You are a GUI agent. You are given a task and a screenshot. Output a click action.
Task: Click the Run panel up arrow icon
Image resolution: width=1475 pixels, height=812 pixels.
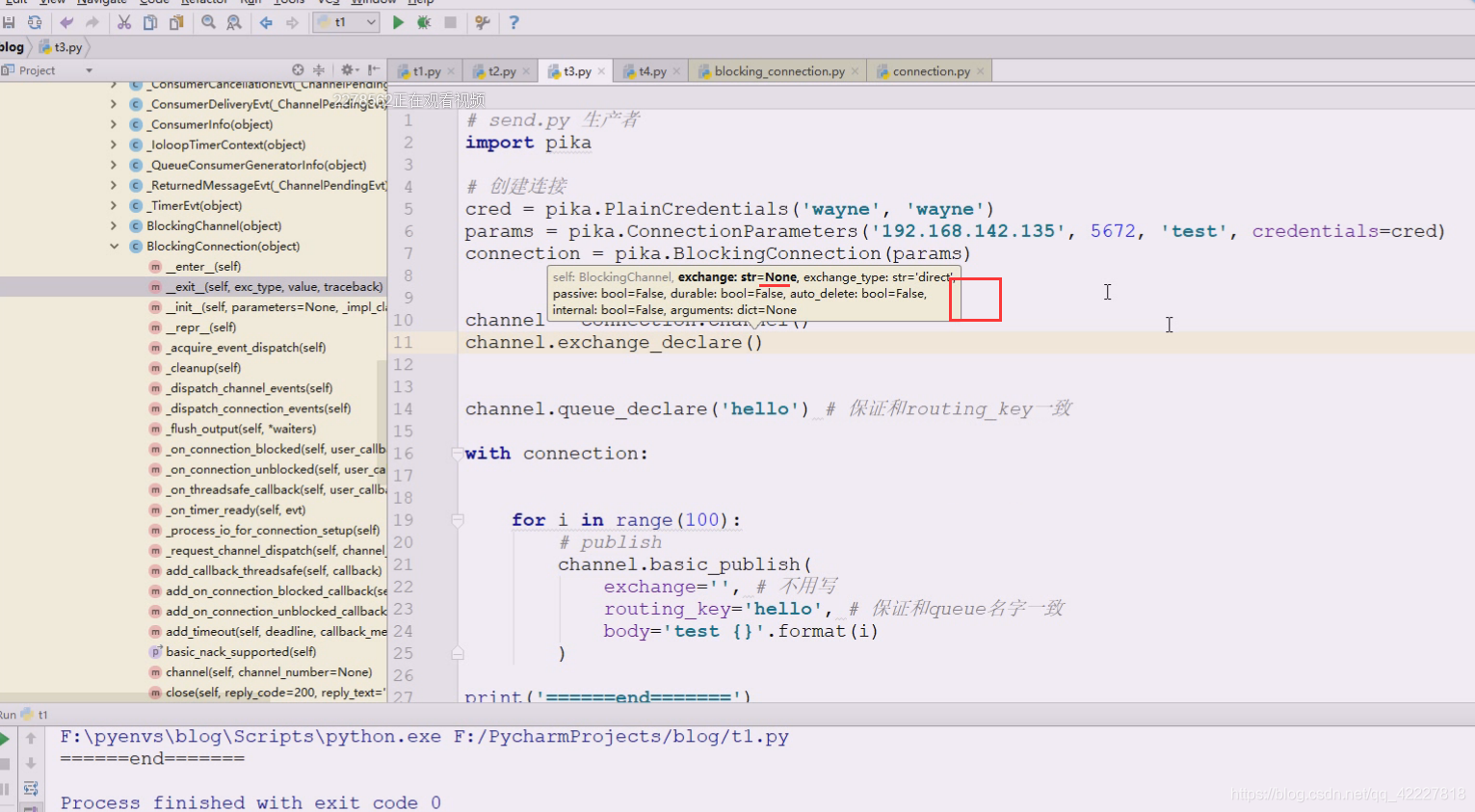pyautogui.click(x=31, y=739)
